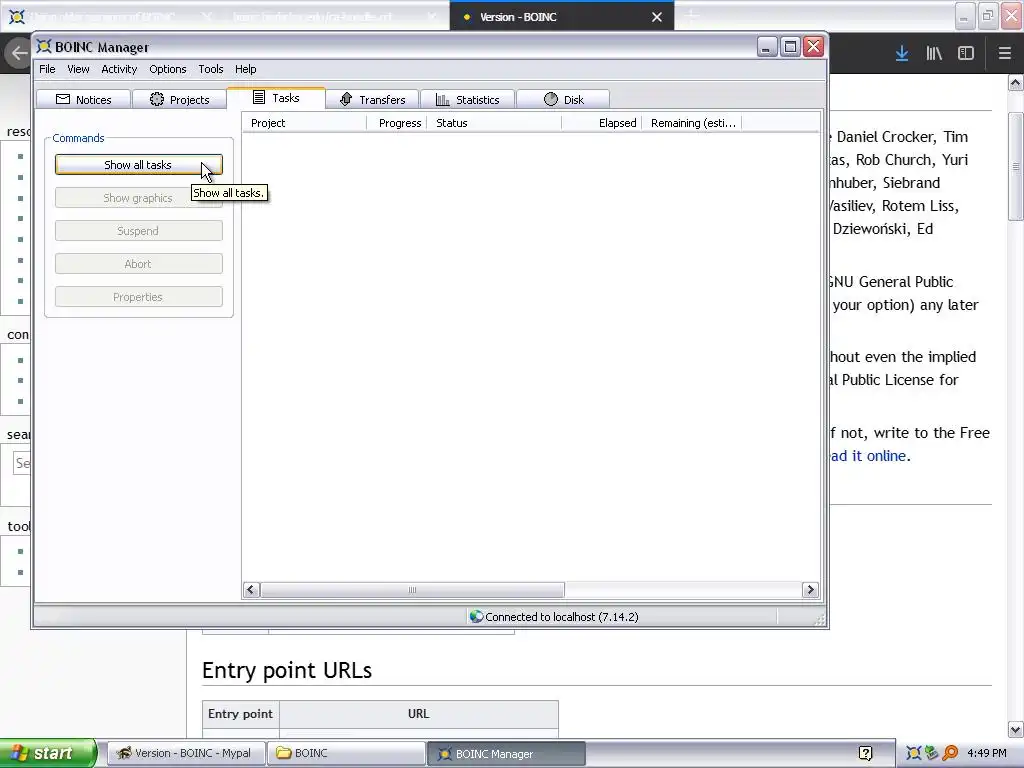This screenshot has height=768, width=1024.
Task: Click the read it online link in browser
Action: point(869,456)
